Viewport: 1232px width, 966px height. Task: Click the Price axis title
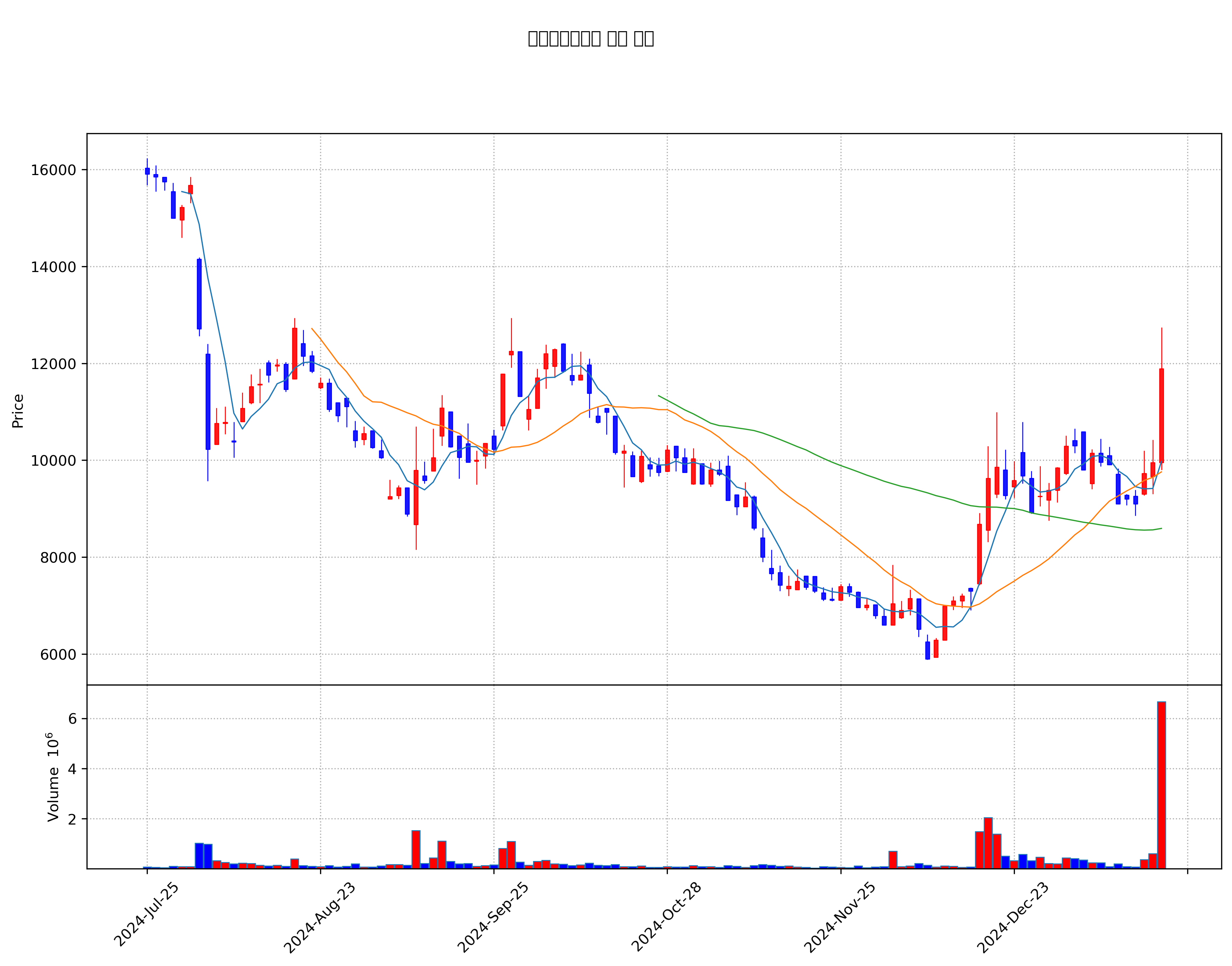[18, 411]
